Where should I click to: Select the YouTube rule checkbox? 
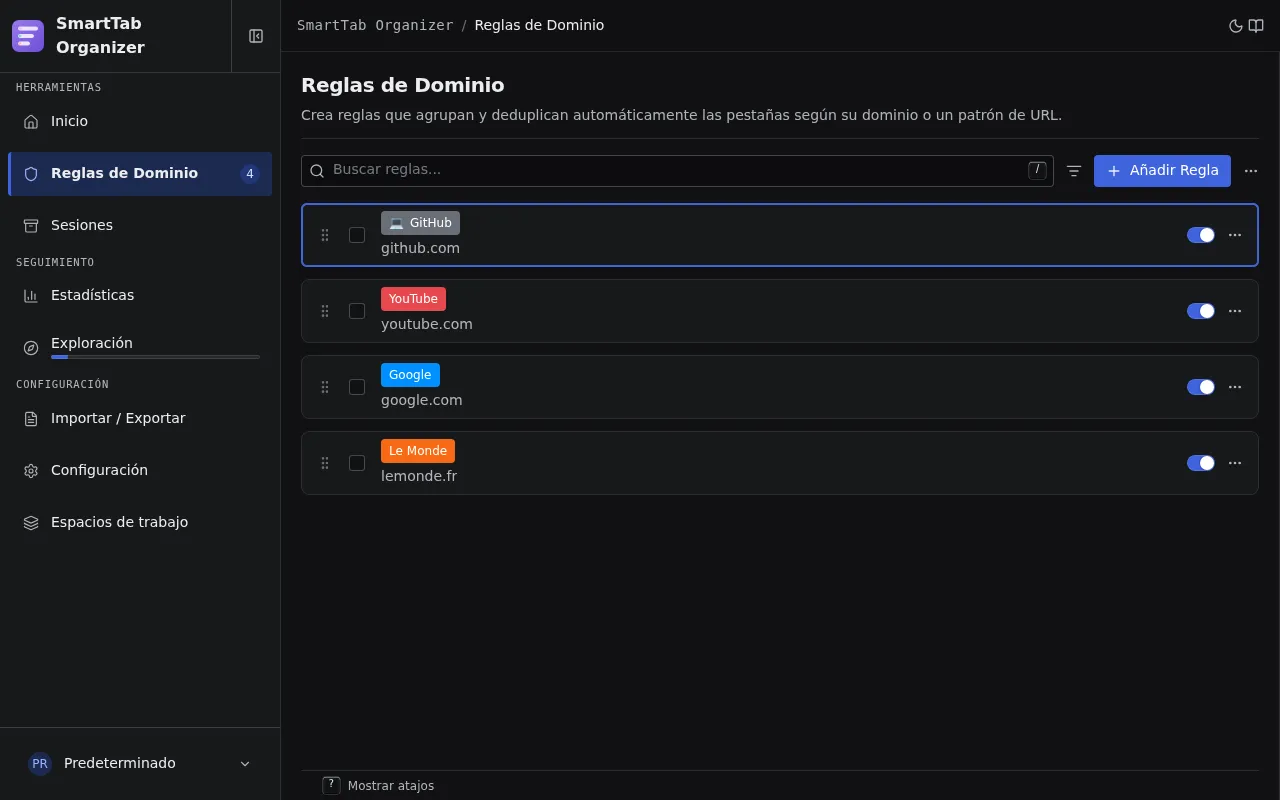[357, 311]
